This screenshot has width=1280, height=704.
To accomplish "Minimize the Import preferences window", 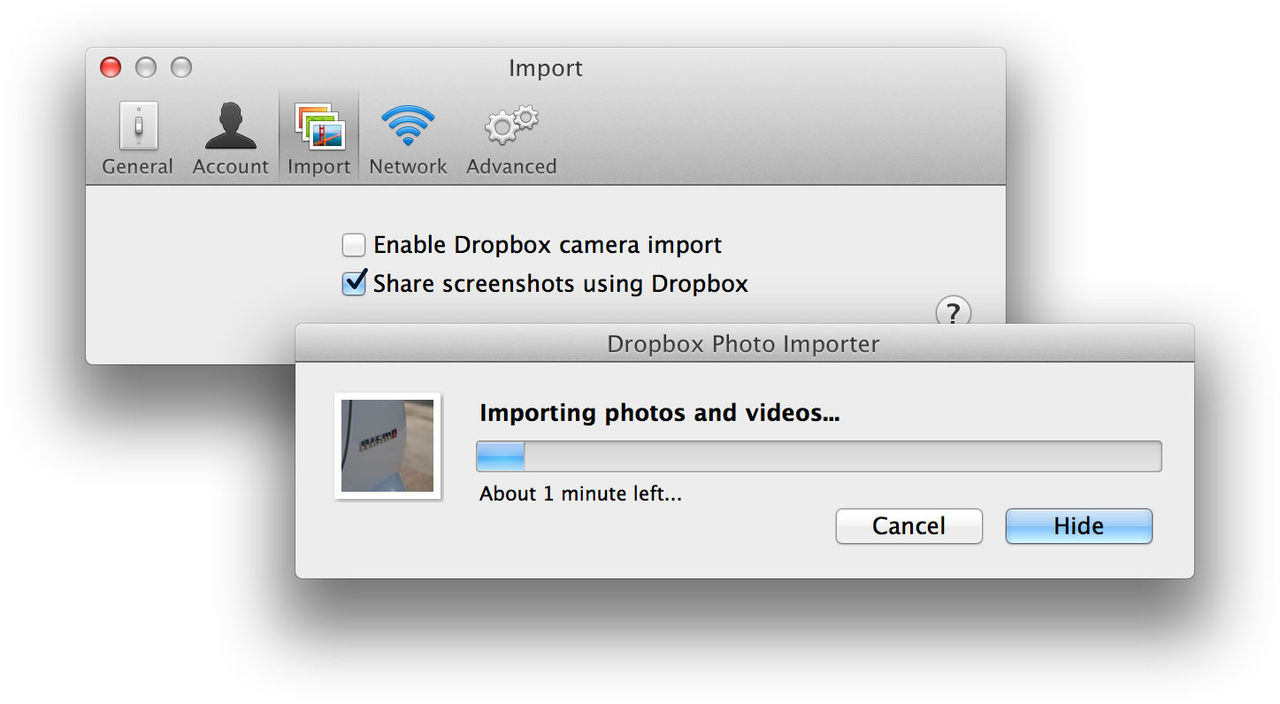I will pos(146,67).
